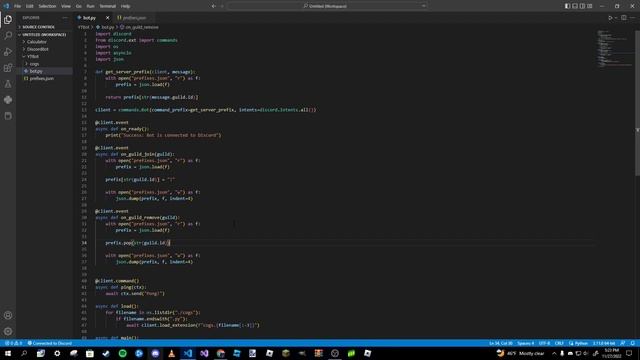Click the notifications bell in status bar
Viewport: 640px width, 360px height.
tap(633, 343)
